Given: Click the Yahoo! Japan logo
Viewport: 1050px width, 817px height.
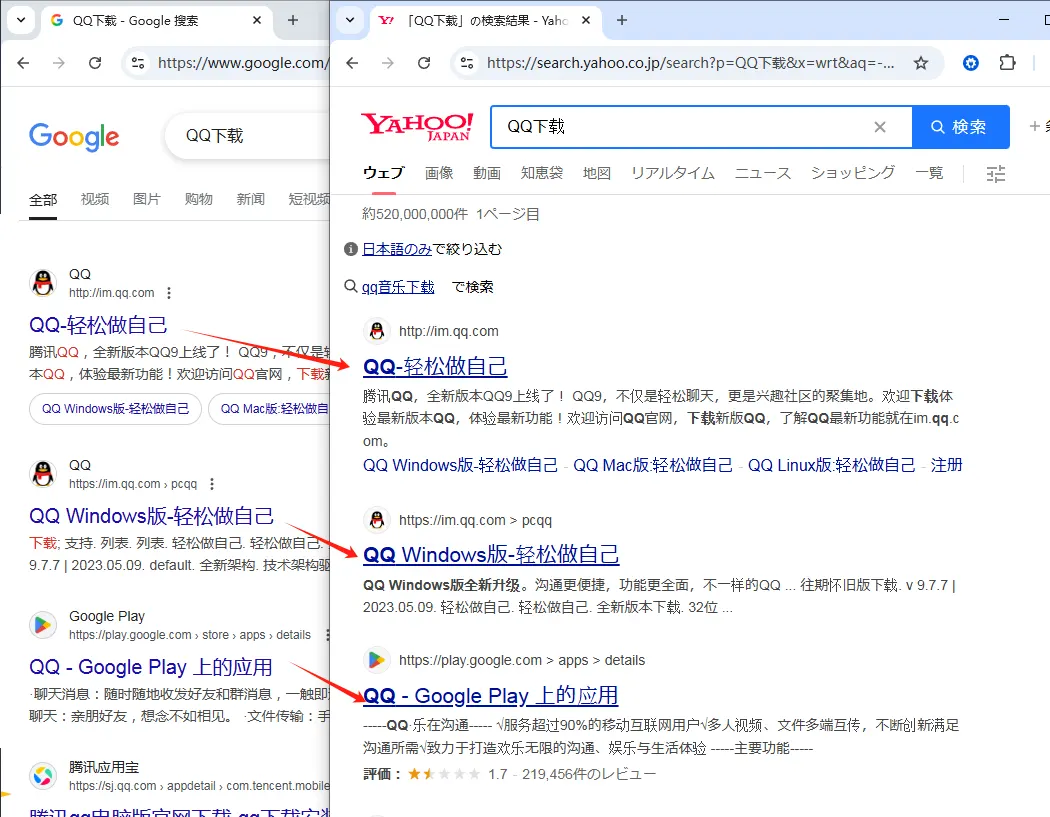Looking at the screenshot, I should [417, 127].
